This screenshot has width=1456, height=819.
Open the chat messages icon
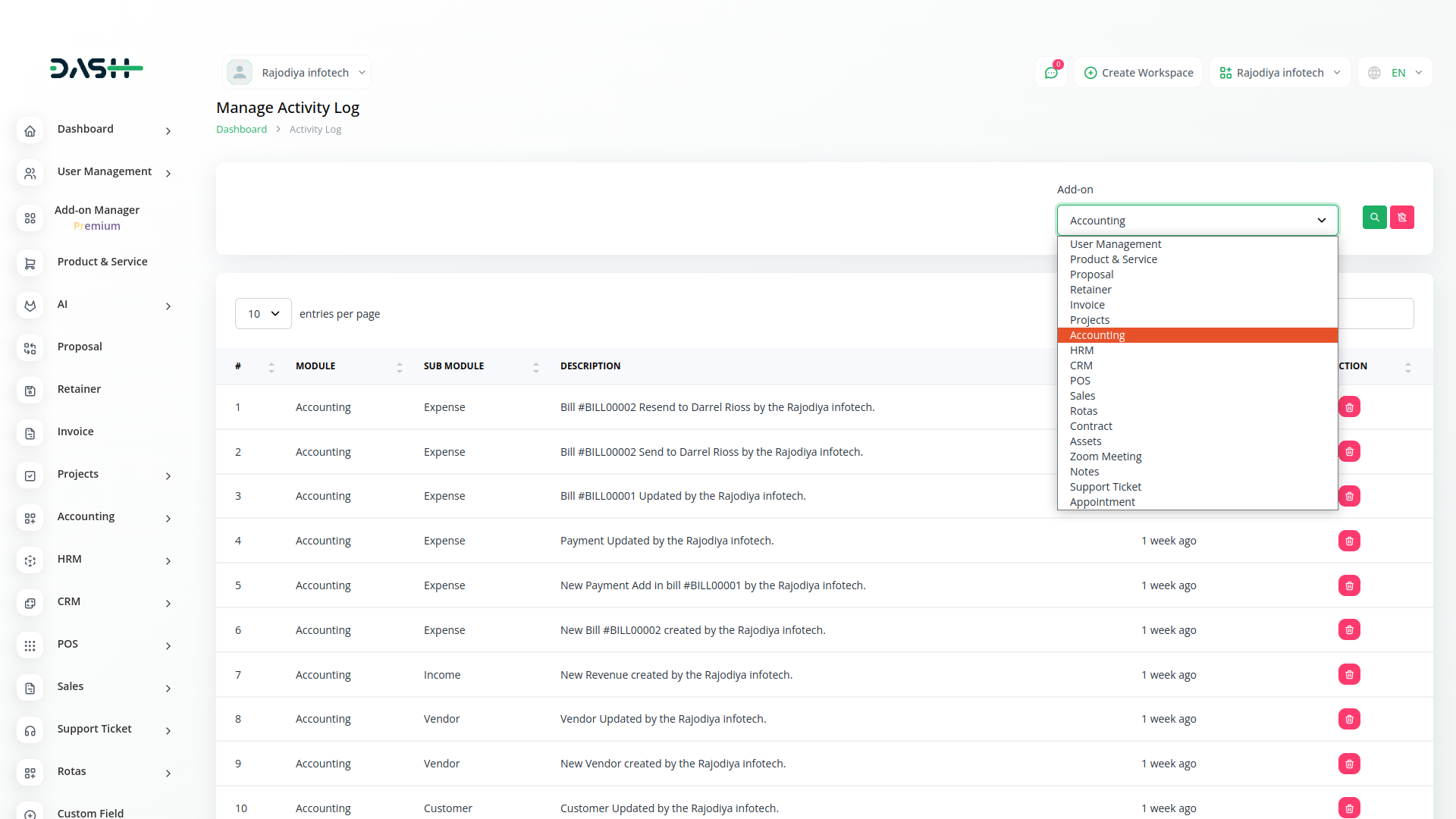click(1051, 73)
